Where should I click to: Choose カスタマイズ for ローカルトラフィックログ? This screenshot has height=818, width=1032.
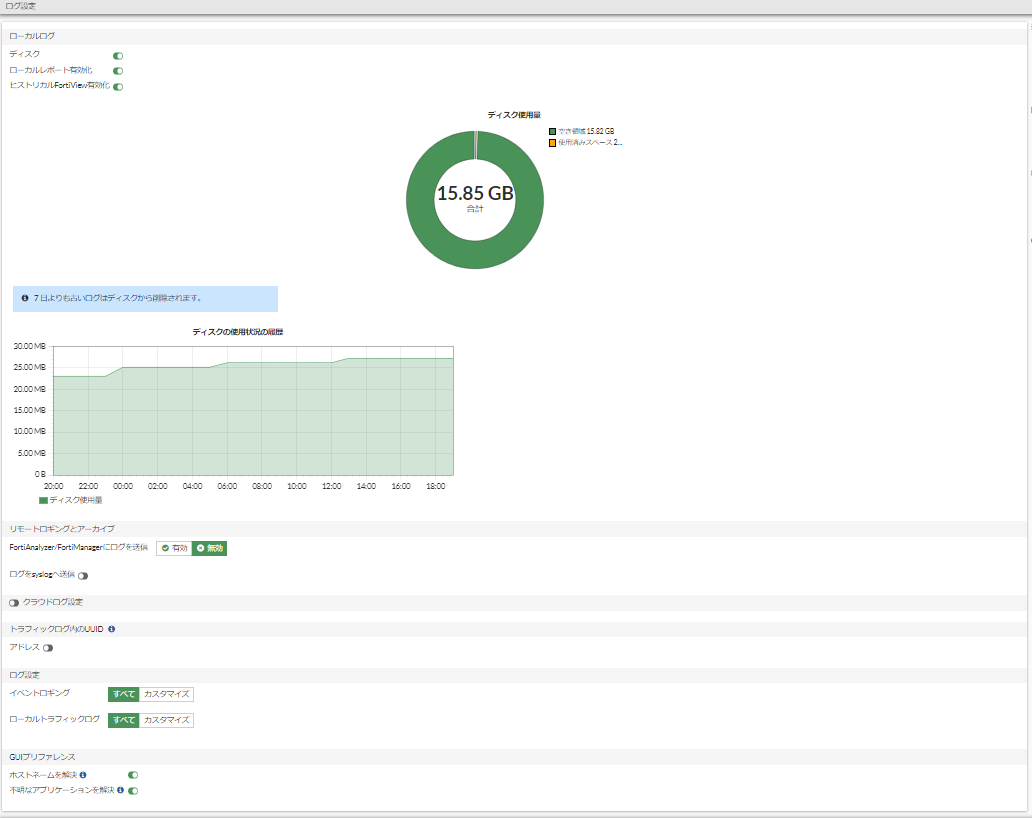tap(167, 720)
